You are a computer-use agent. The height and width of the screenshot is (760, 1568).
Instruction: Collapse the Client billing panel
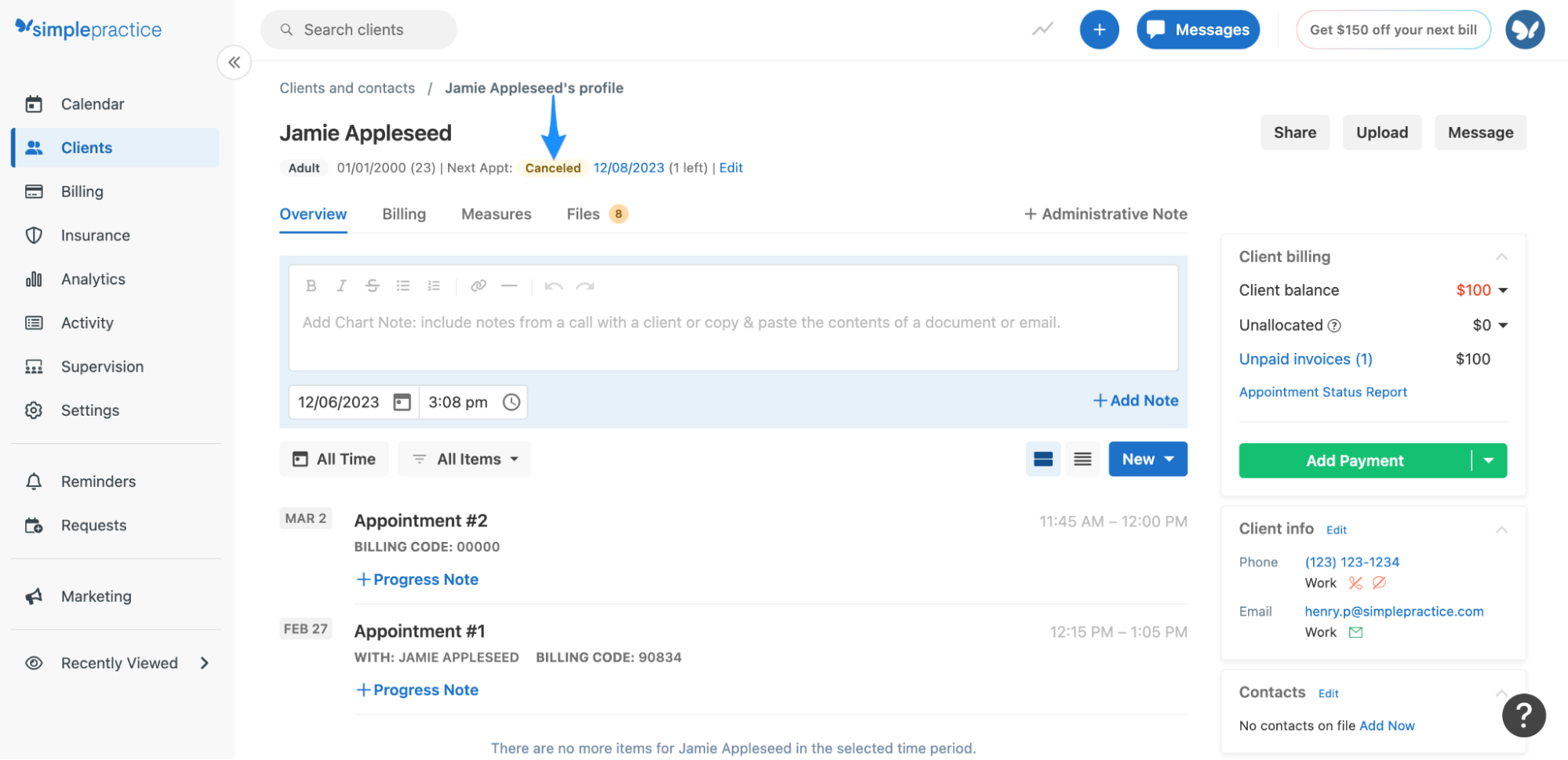(x=1501, y=256)
